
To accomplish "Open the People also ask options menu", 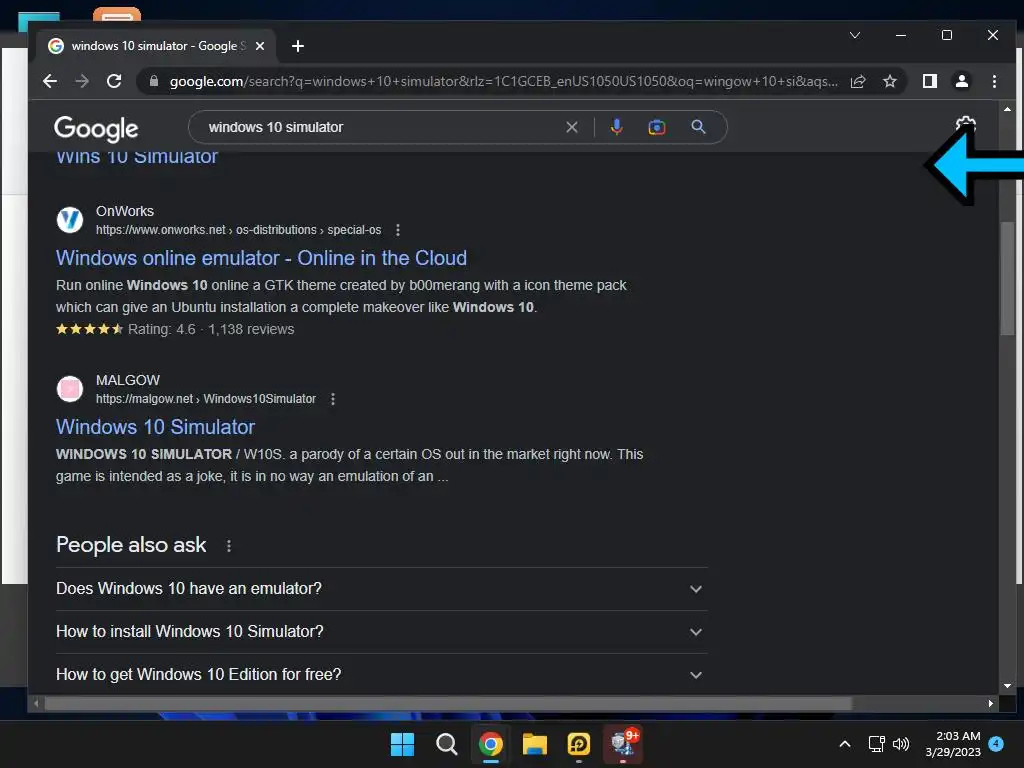I will (229, 546).
